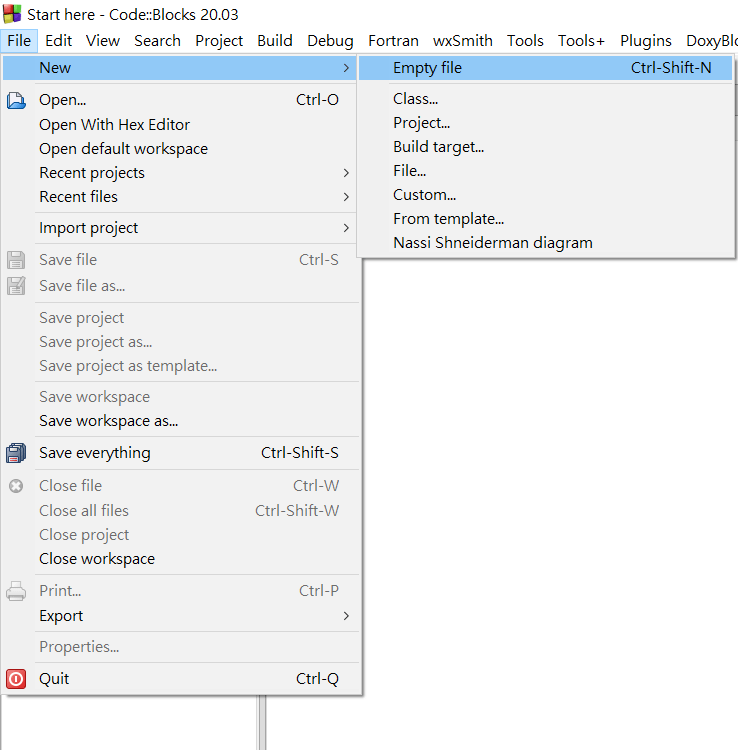Choose Custom... from New submenu
The image size is (738, 750).
coord(545,195)
